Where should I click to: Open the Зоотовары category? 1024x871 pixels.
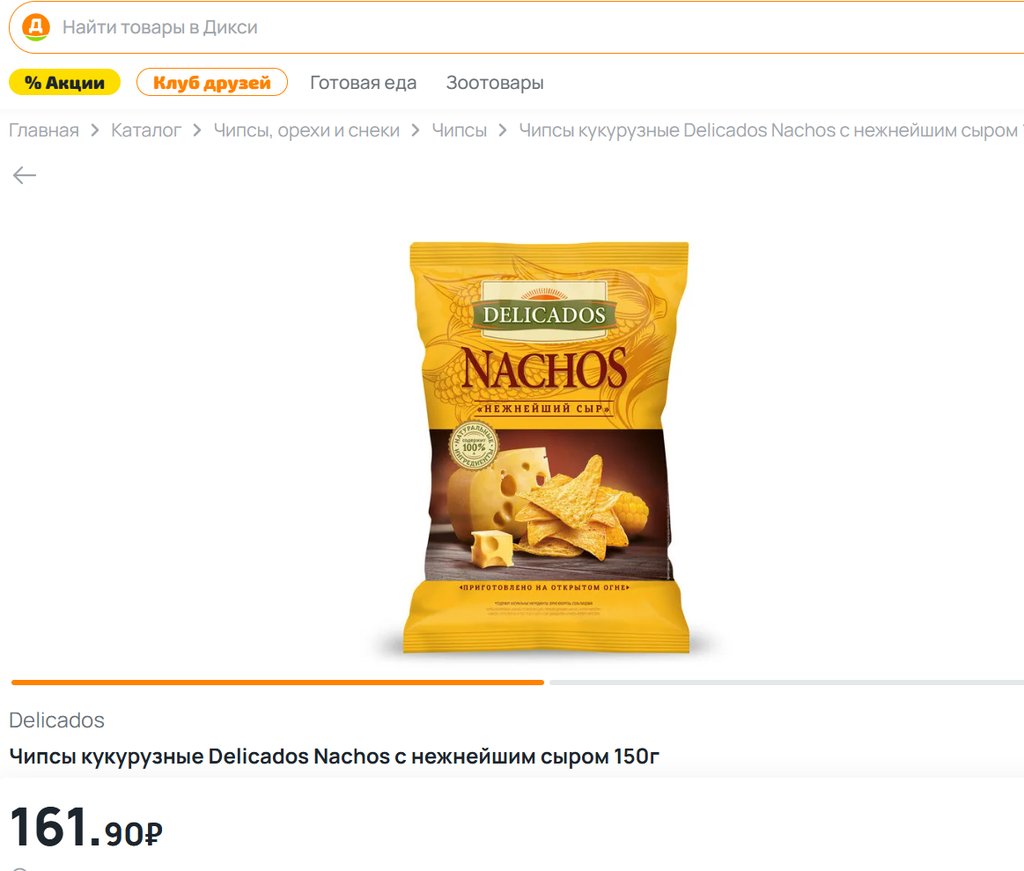tap(495, 83)
